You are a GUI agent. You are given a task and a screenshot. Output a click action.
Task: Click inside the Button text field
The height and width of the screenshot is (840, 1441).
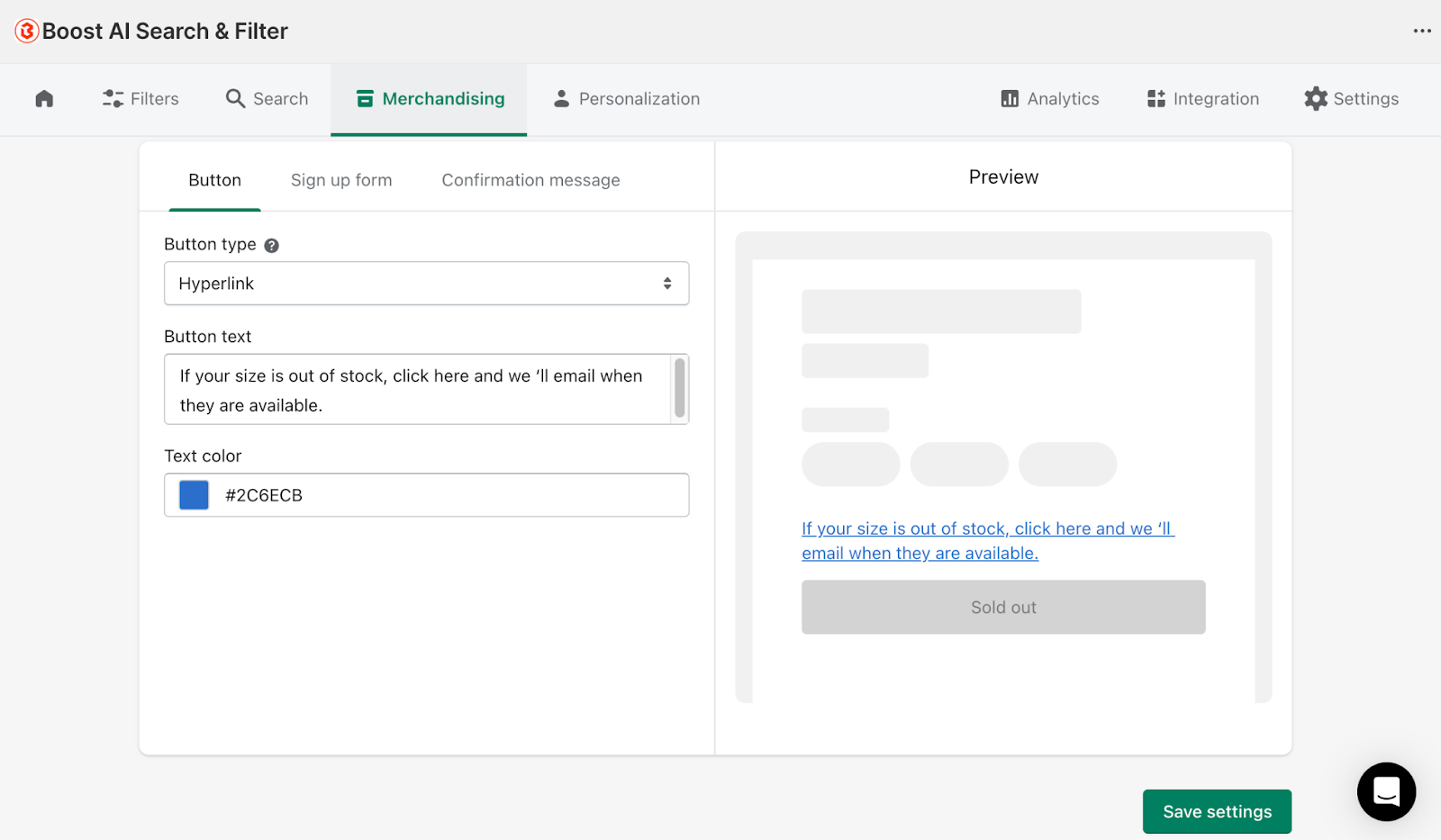click(414, 389)
